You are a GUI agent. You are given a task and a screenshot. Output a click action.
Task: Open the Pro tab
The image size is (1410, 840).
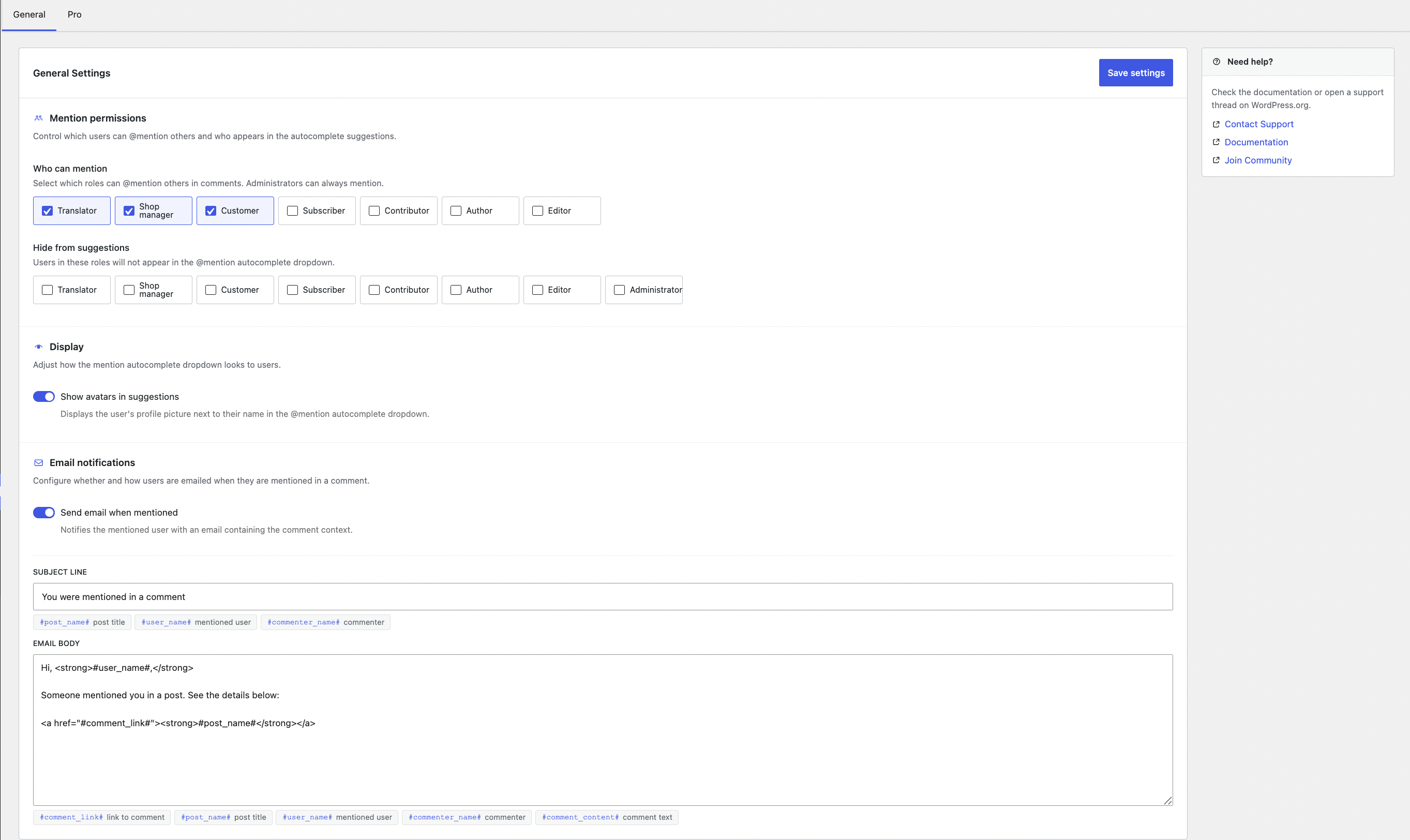pos(74,14)
